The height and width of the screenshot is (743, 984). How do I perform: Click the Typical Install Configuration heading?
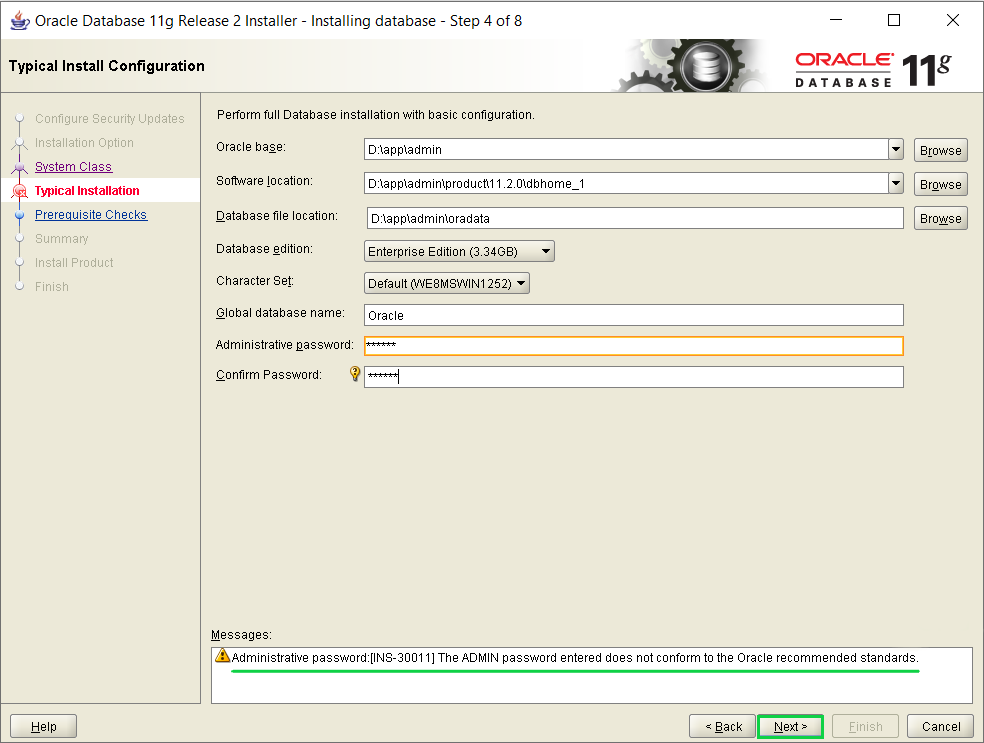(x=107, y=66)
